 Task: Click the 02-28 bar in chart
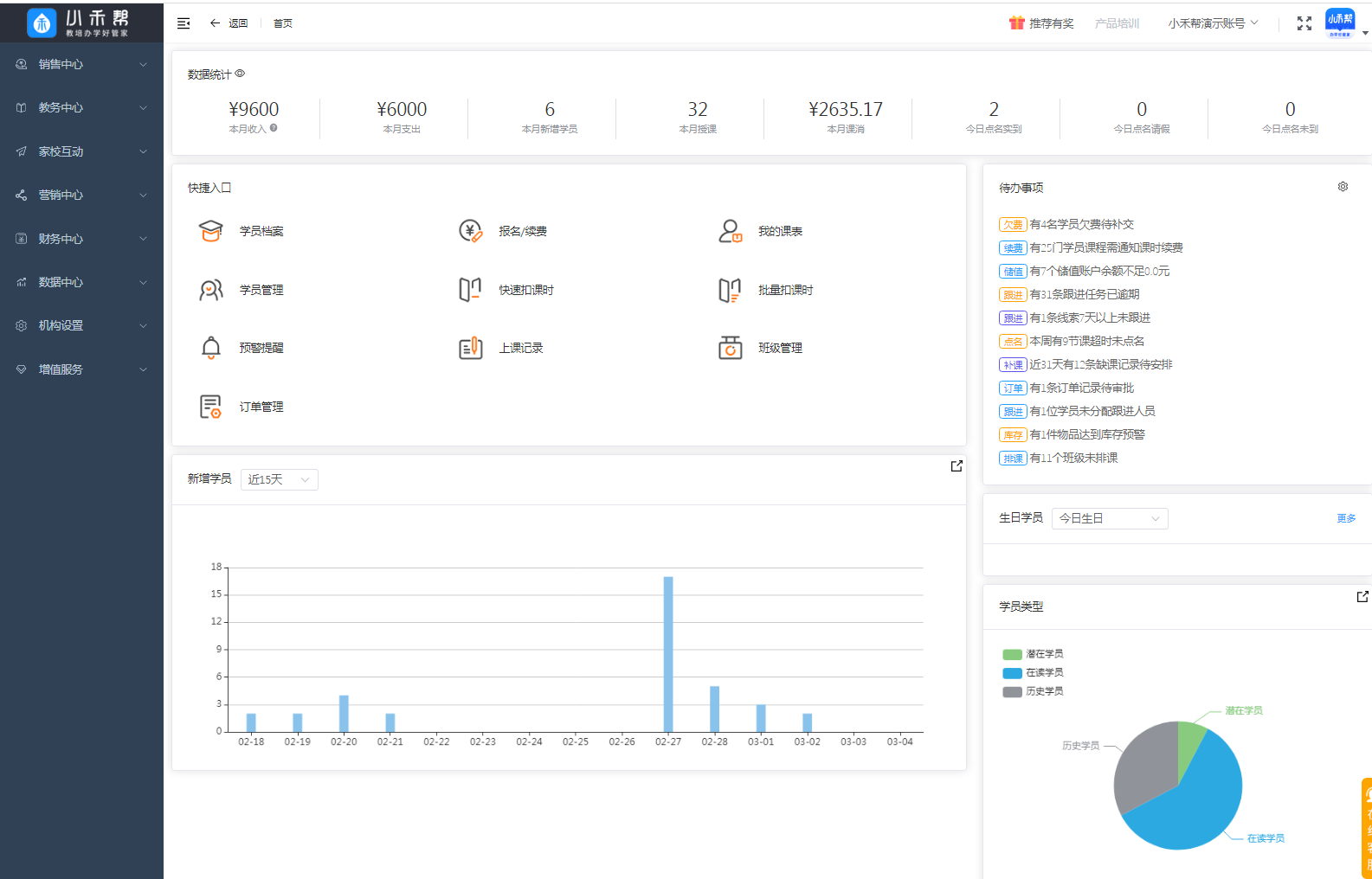coord(715,709)
